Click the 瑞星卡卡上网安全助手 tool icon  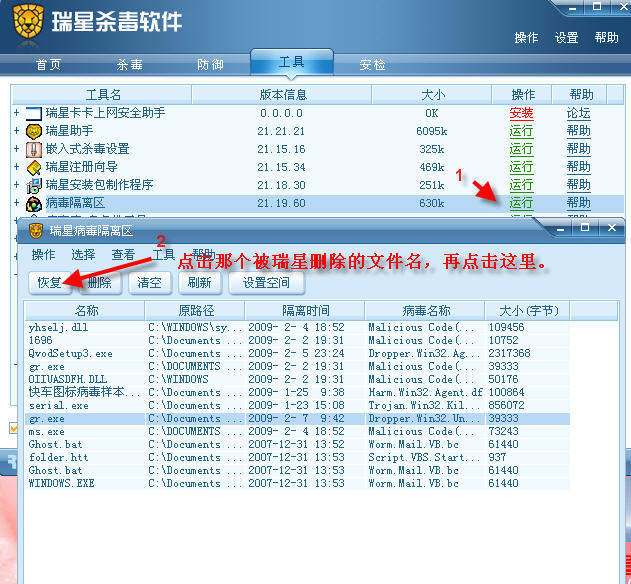coord(34,113)
